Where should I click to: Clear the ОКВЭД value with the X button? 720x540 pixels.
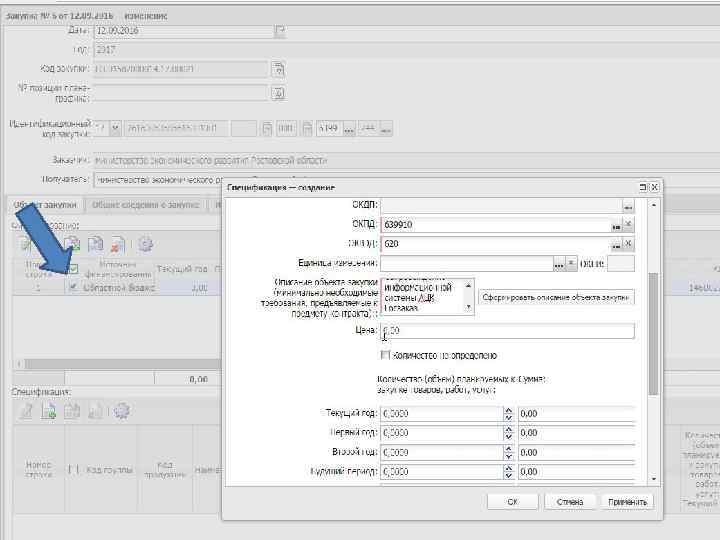pos(629,244)
